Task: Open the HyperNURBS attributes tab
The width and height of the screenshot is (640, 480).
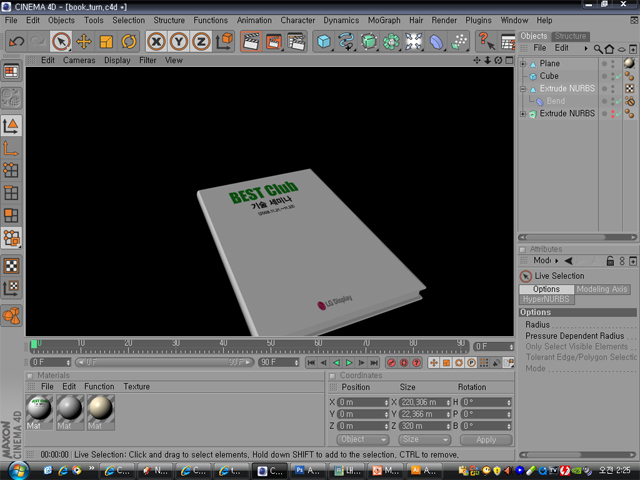Action: point(546,299)
